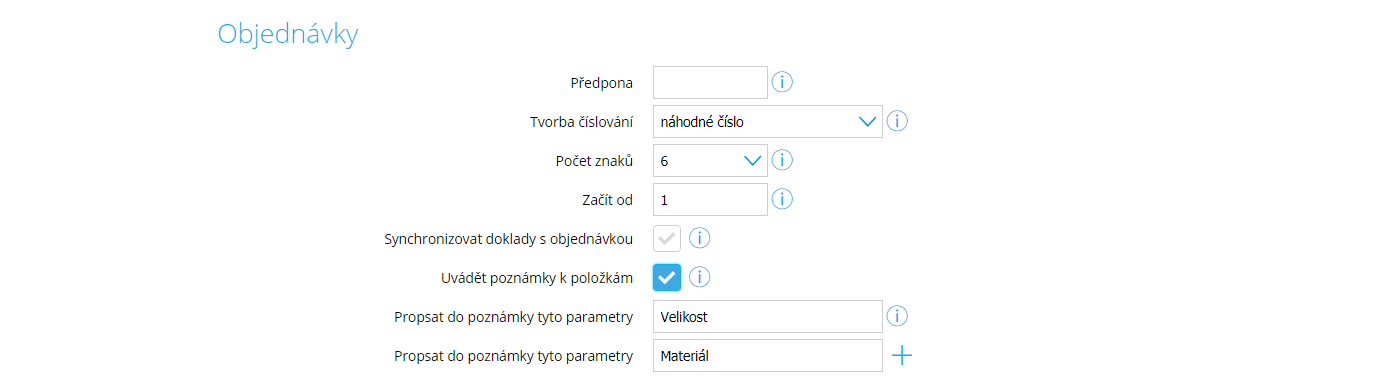The width and height of the screenshot is (1400, 383).
Task: Show info for Tvorba číslování setting
Action: coord(897,121)
